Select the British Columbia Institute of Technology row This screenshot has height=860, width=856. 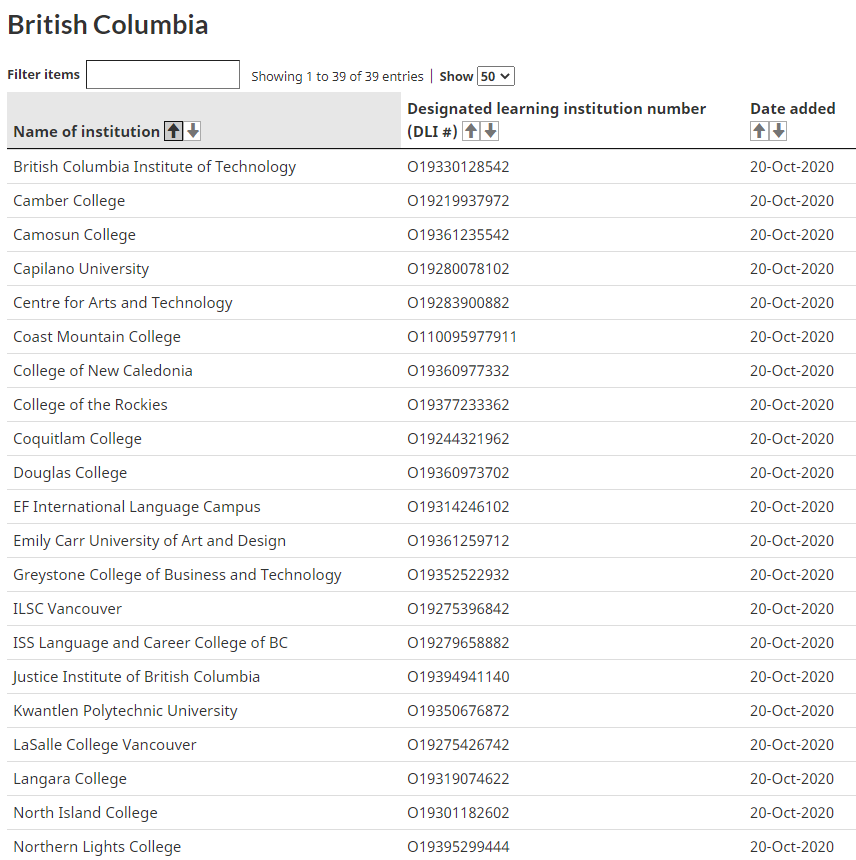click(x=431, y=167)
